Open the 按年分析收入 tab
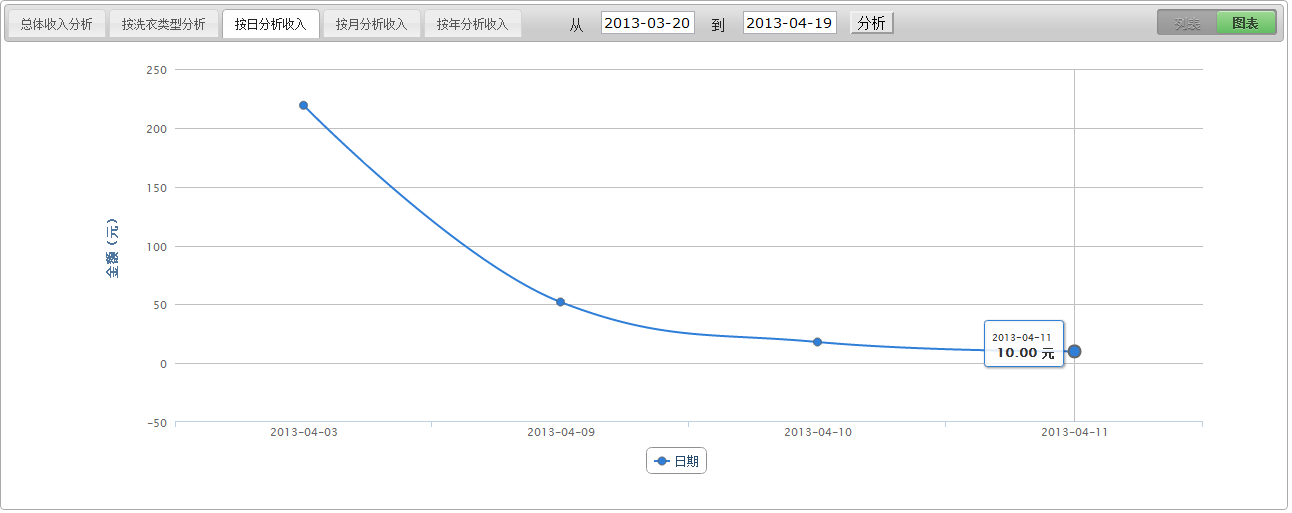 (472, 24)
